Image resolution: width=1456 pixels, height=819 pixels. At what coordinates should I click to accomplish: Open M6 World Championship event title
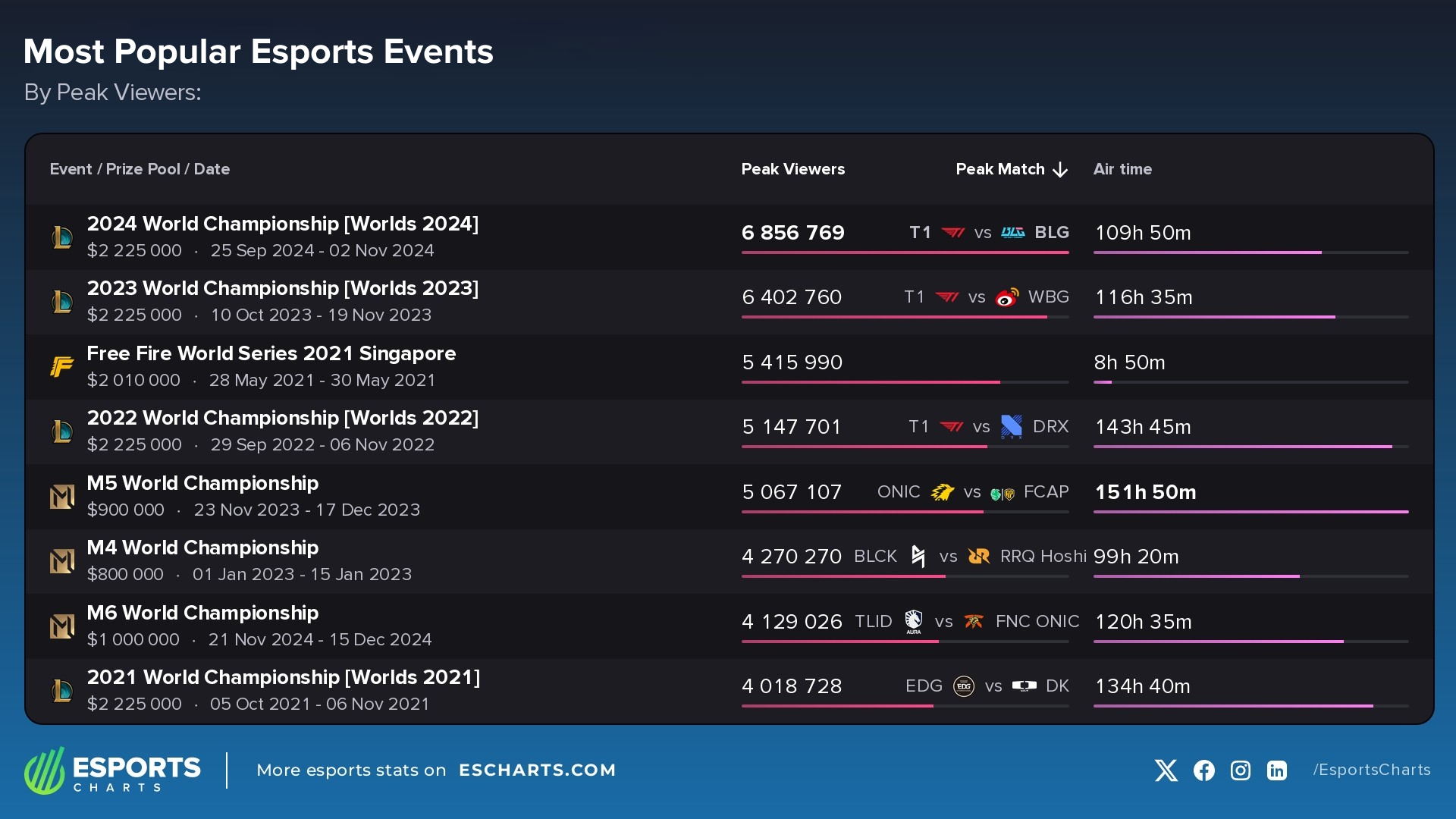(202, 613)
